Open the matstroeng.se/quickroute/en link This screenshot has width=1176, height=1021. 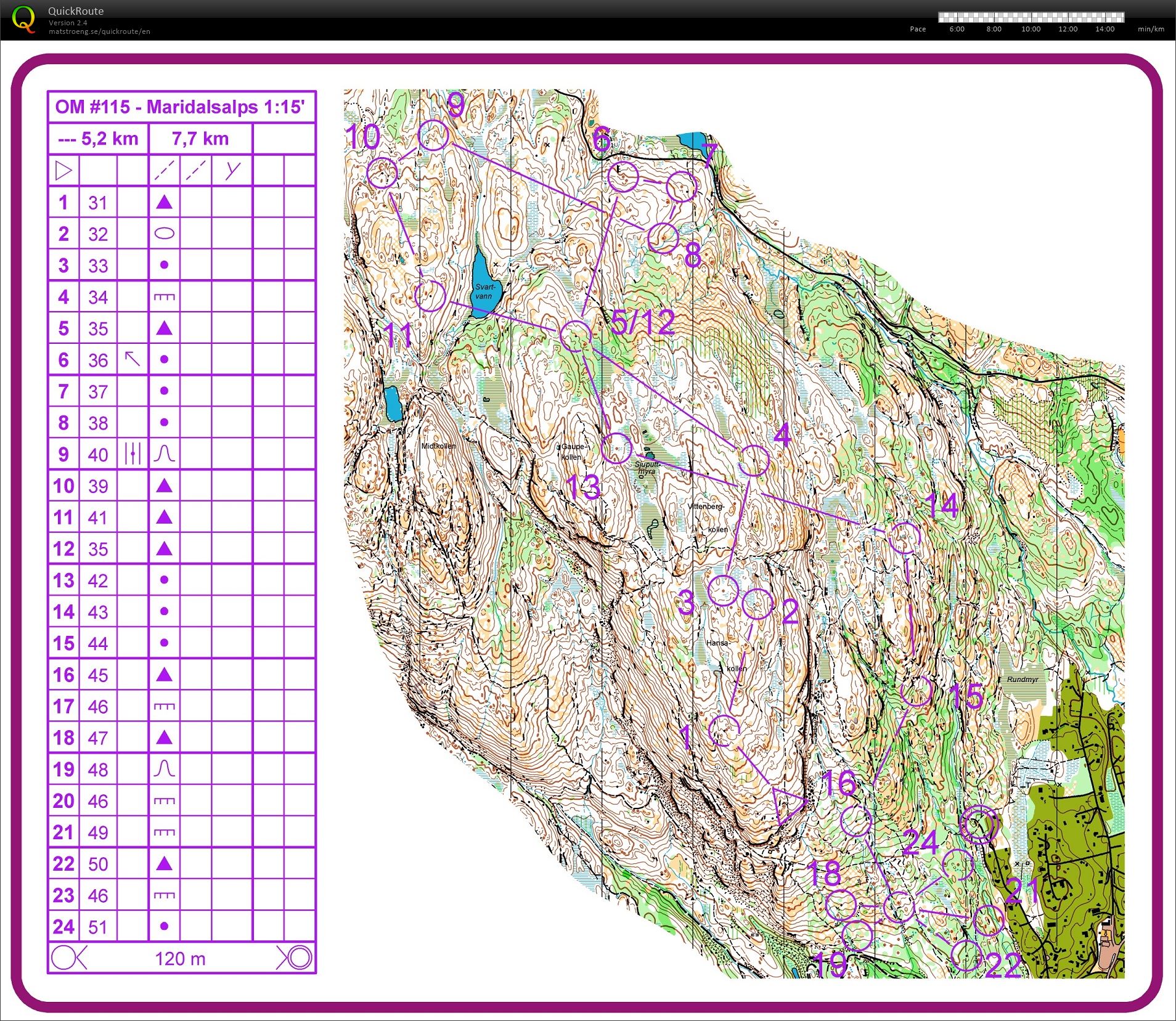[x=99, y=31]
